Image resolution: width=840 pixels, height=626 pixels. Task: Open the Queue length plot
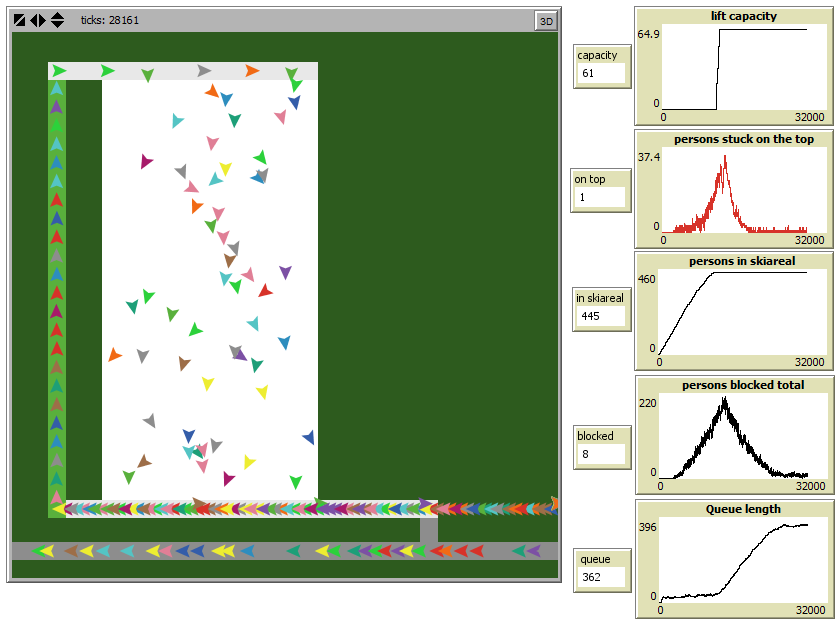(734, 558)
